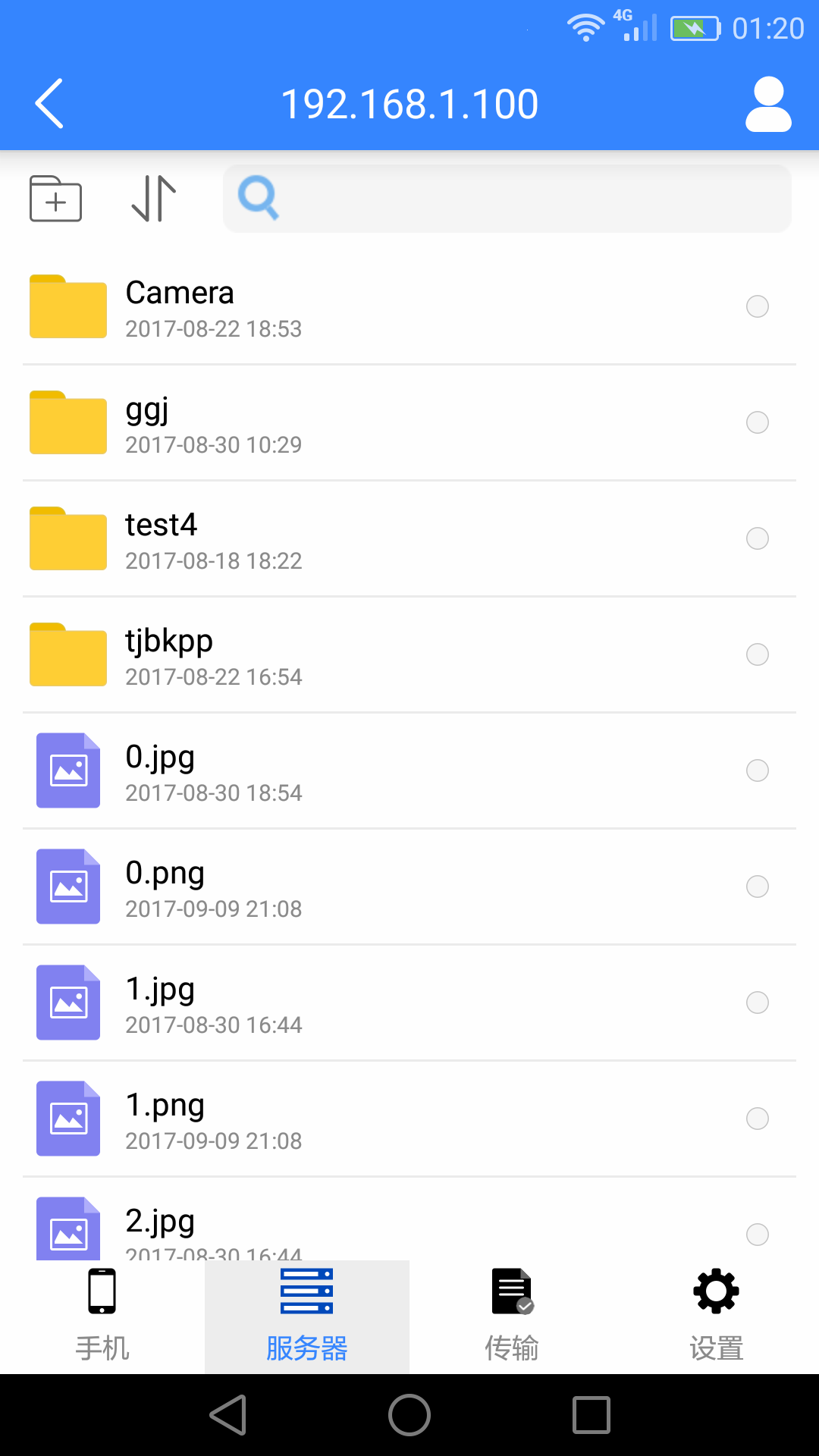The image size is (819, 1456).
Task: Open the sort order options
Action: click(154, 199)
